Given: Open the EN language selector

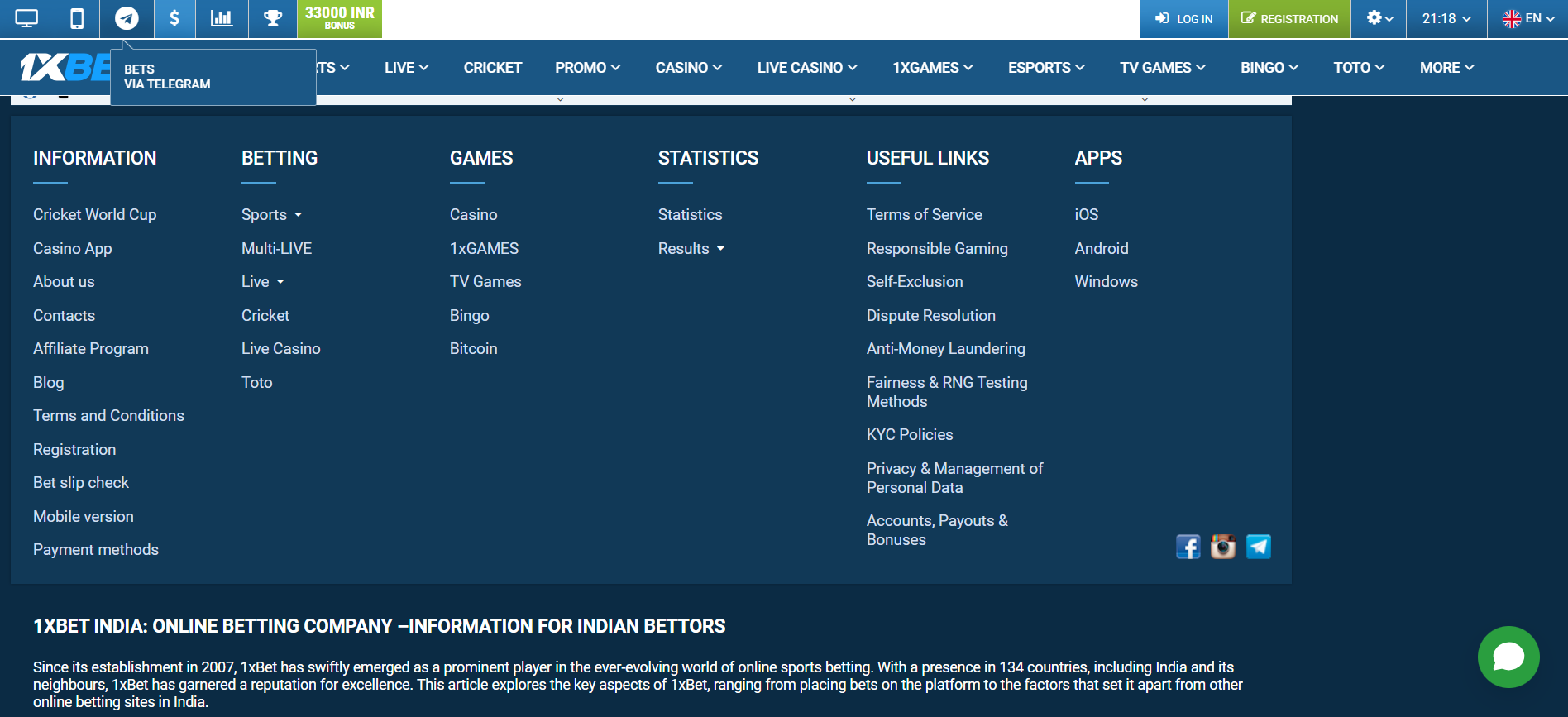Looking at the screenshot, I should click(x=1528, y=18).
